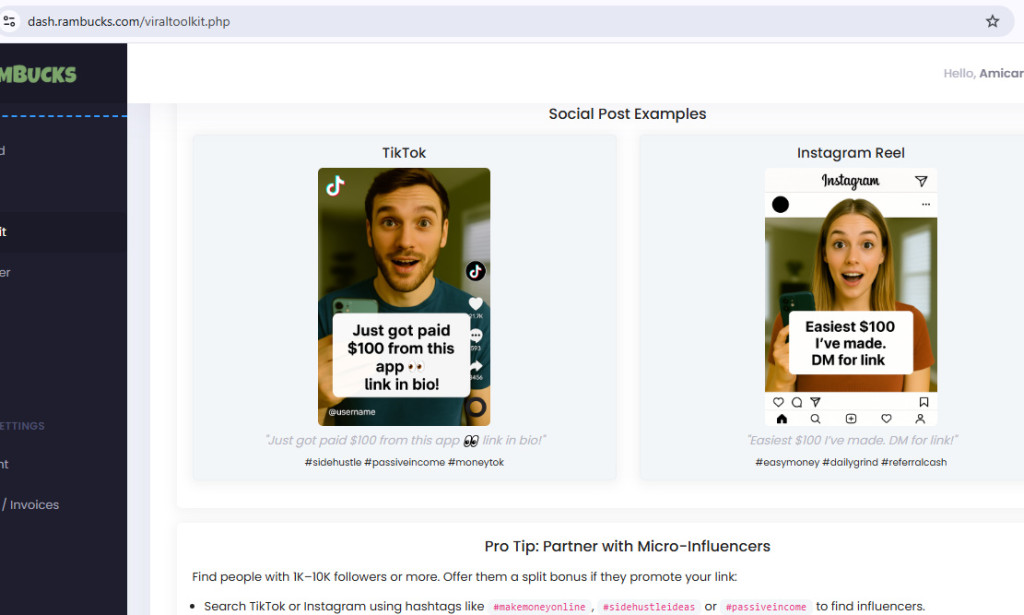Click the #makemoneyonline hashtag tag
This screenshot has width=1024, height=615.
click(x=539, y=607)
